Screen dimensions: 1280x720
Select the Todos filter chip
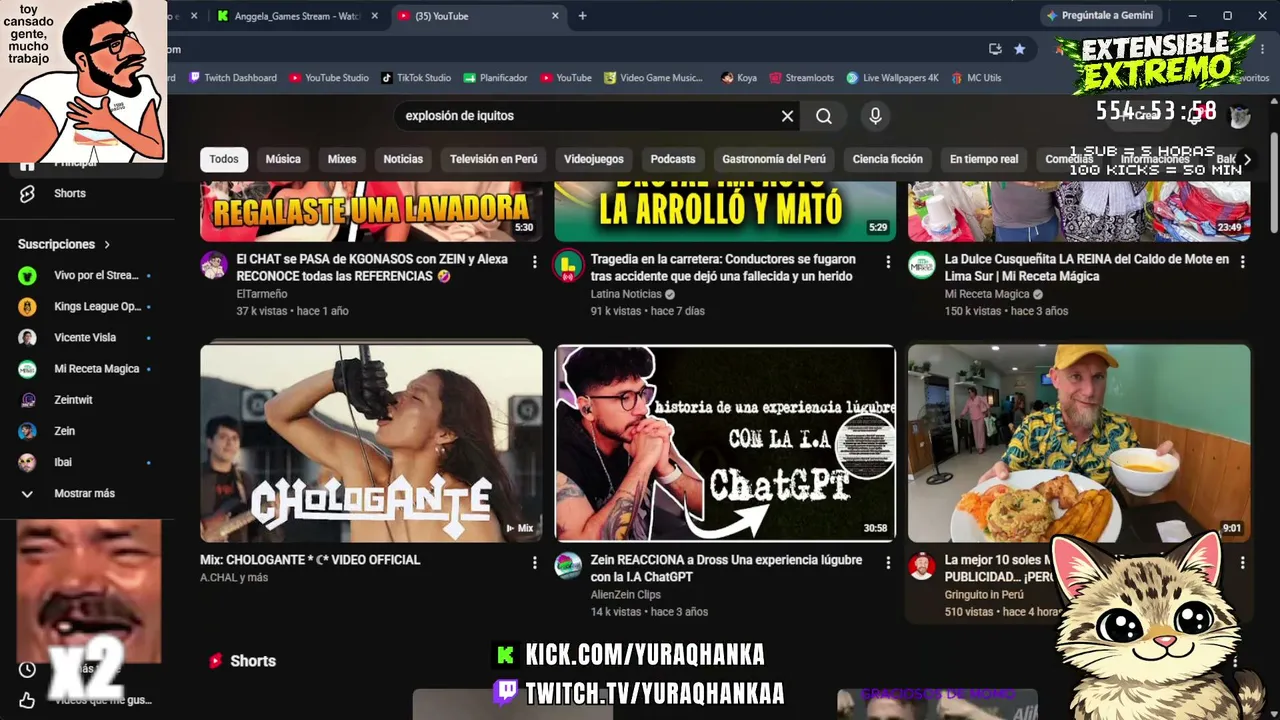pyautogui.click(x=224, y=159)
